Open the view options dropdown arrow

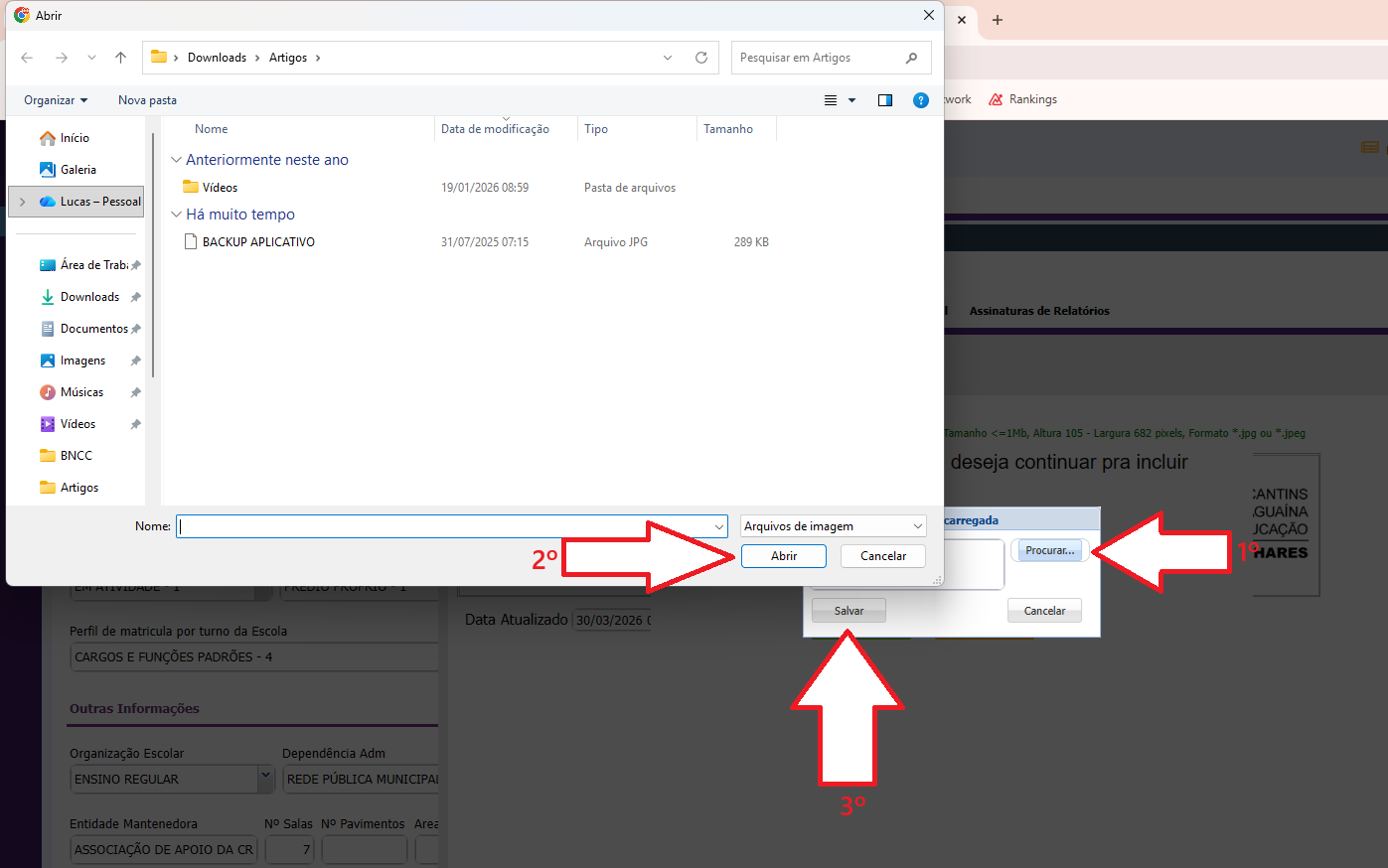(x=851, y=100)
